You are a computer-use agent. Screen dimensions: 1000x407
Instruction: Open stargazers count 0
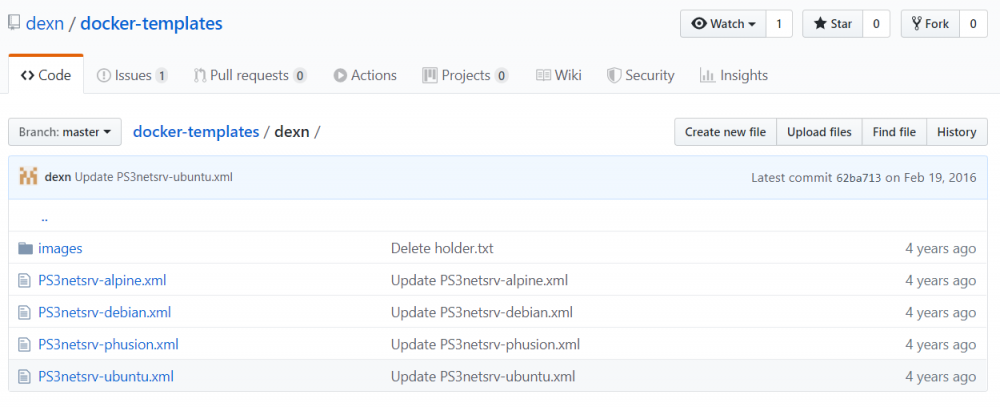tap(876, 24)
